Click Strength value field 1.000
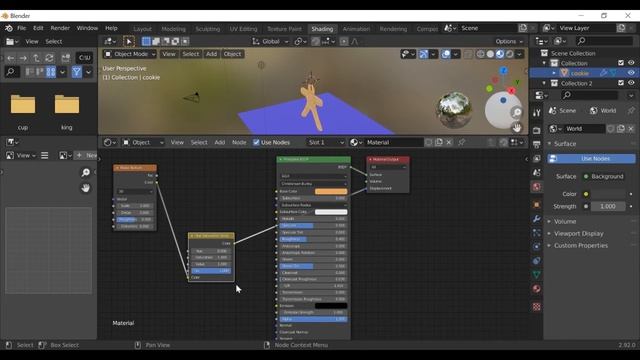Screen dimensions: 640x360 click(608, 207)
